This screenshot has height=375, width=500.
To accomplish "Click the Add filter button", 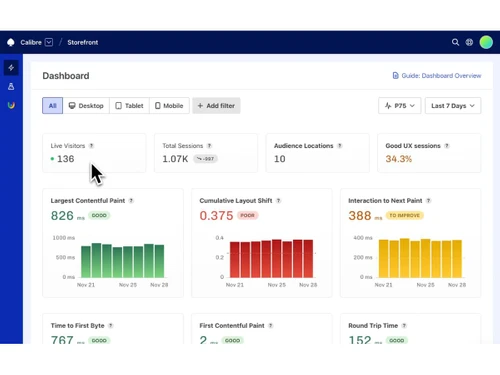I will click(216, 106).
